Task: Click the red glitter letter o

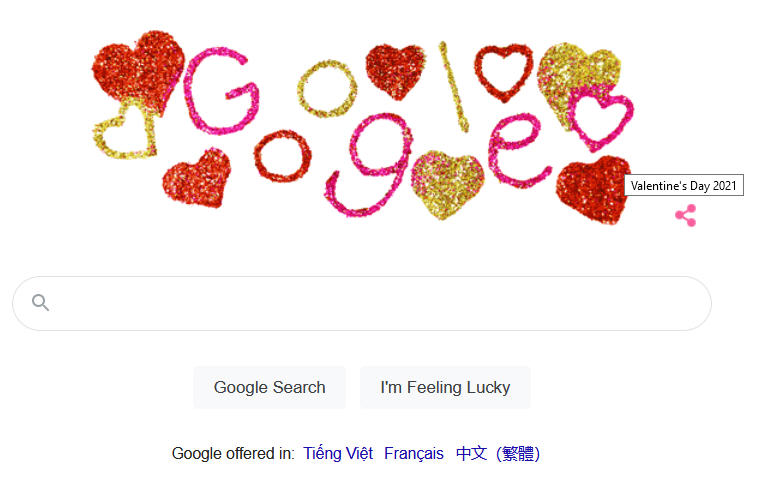Action: (282, 155)
